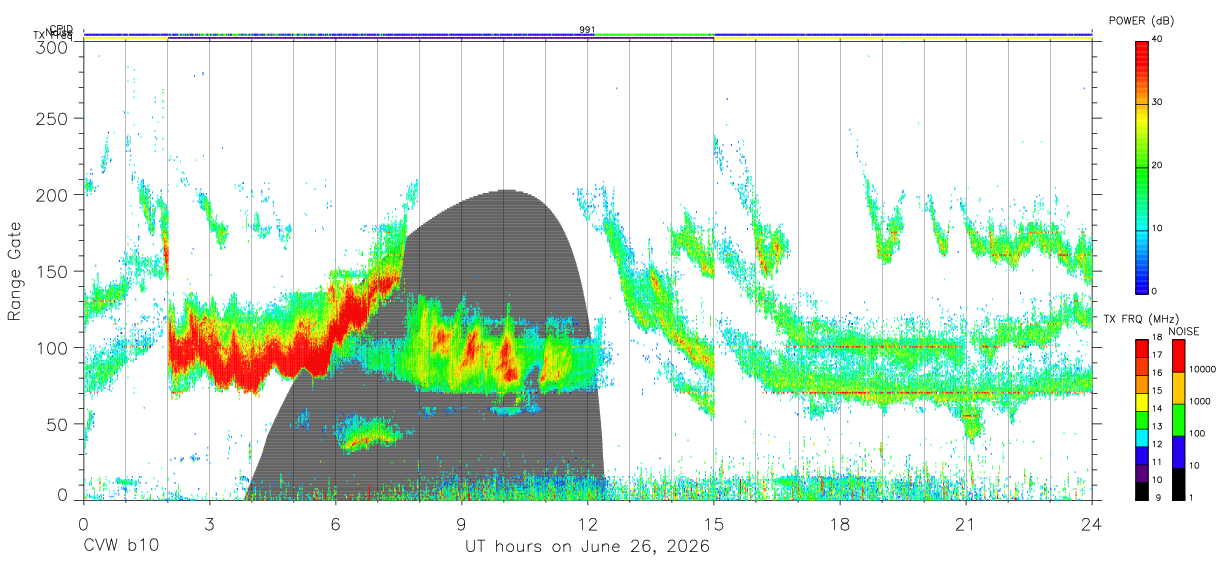Pick the green 13-14 MHz swatch
The width and height of the screenshot is (1228, 567).
(1142, 420)
